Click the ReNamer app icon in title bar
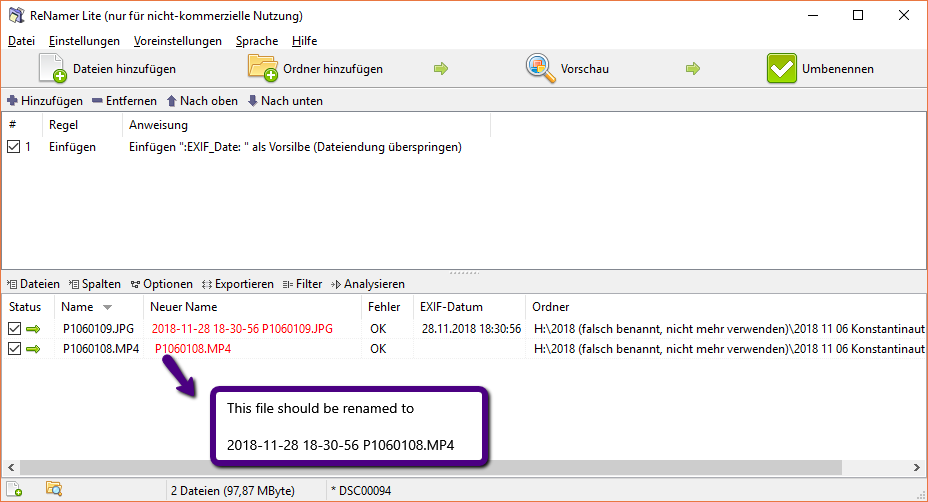The image size is (928, 502). pos(17,15)
